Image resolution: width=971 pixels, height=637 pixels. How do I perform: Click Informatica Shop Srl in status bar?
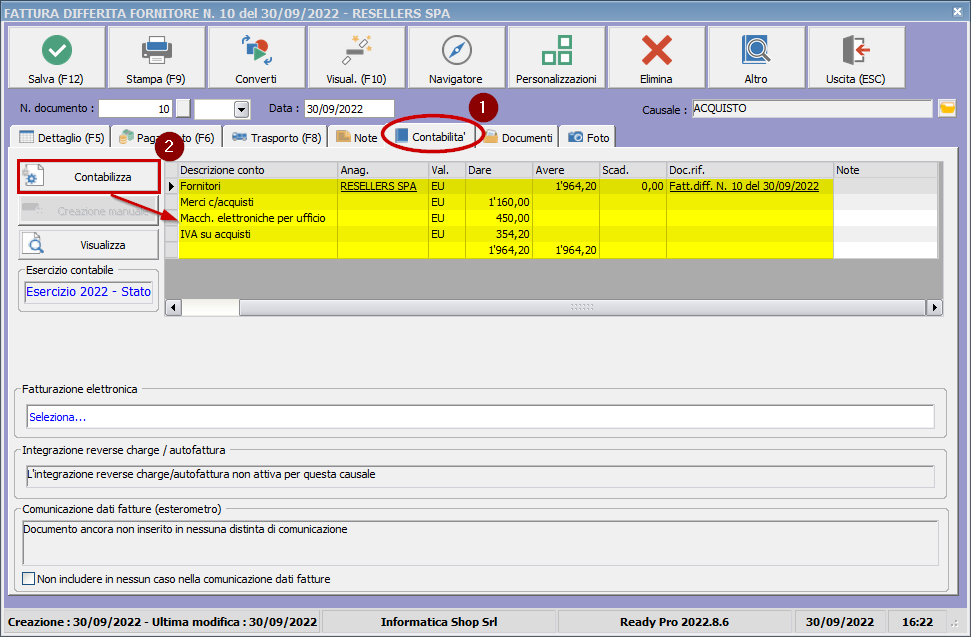click(x=439, y=622)
